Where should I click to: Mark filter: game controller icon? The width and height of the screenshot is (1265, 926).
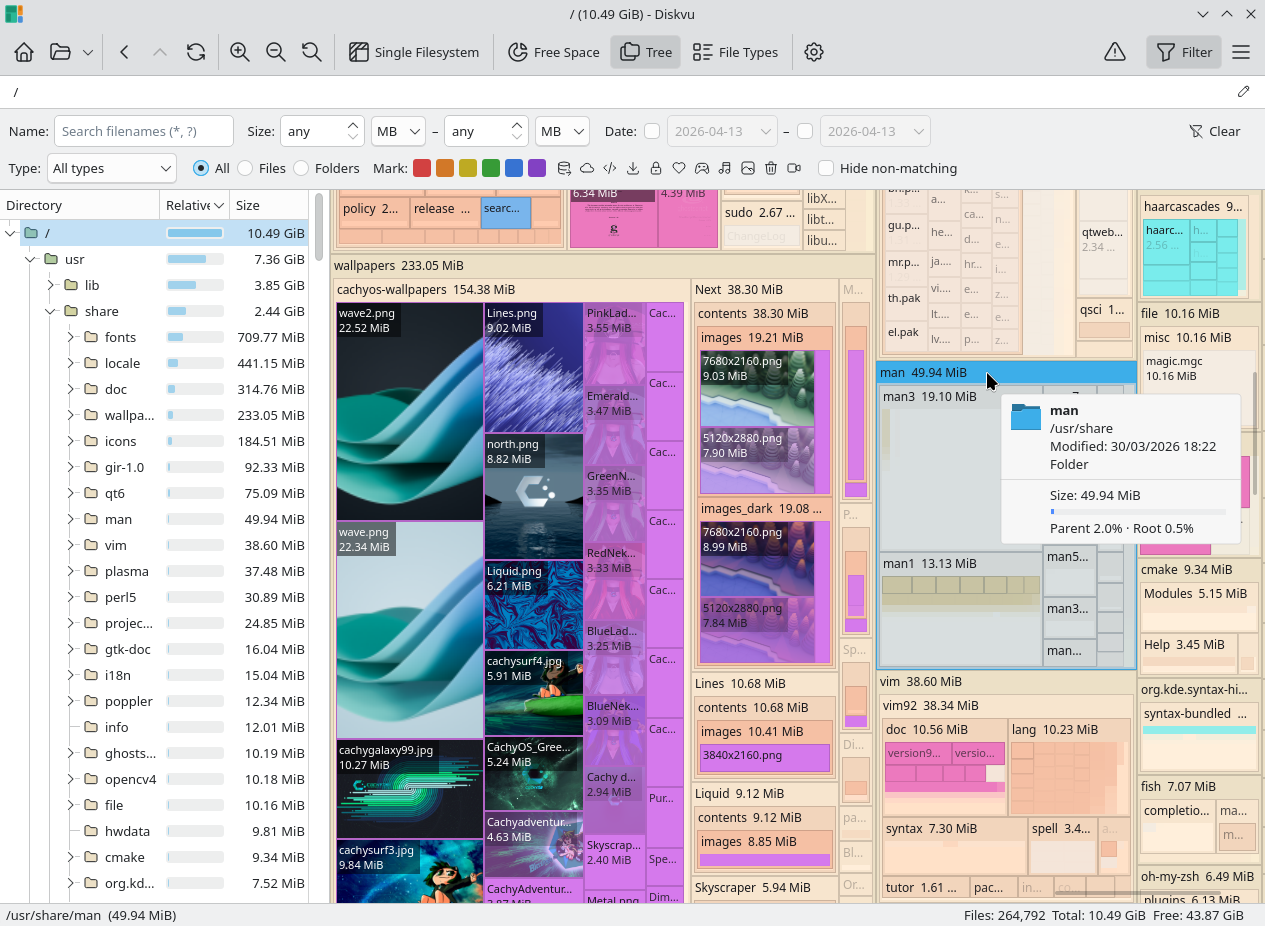pyautogui.click(x=702, y=168)
